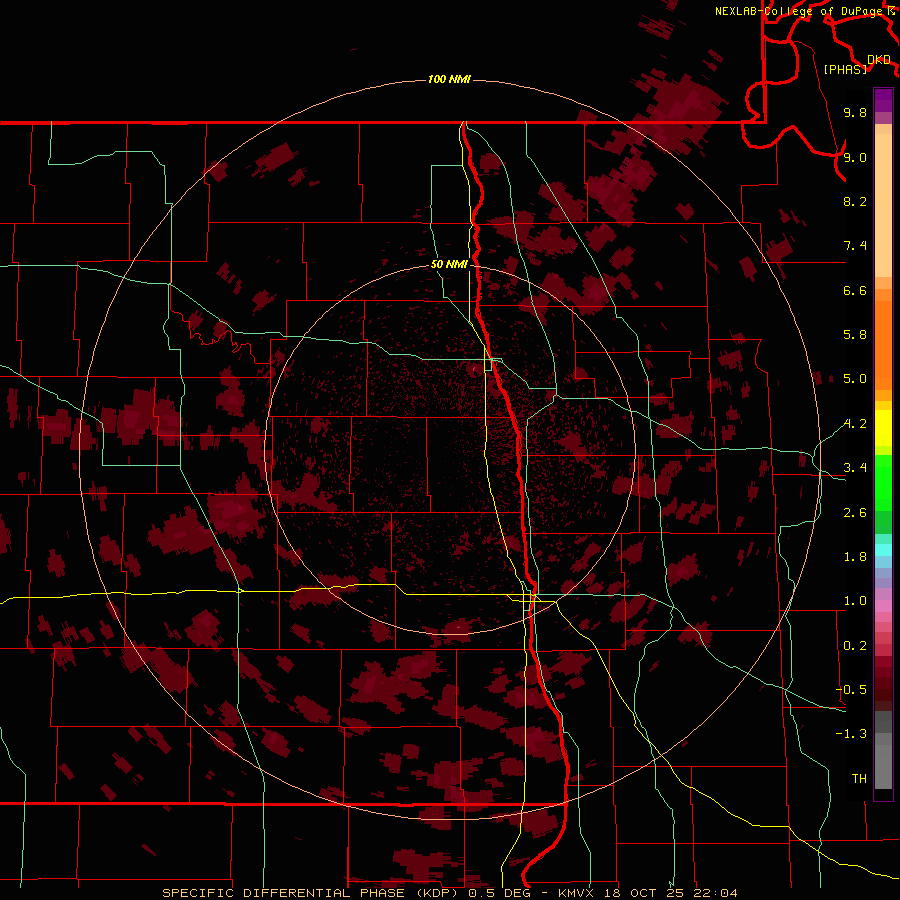Click the 100 NMI range ring label
900x900 pixels.
pos(449,79)
